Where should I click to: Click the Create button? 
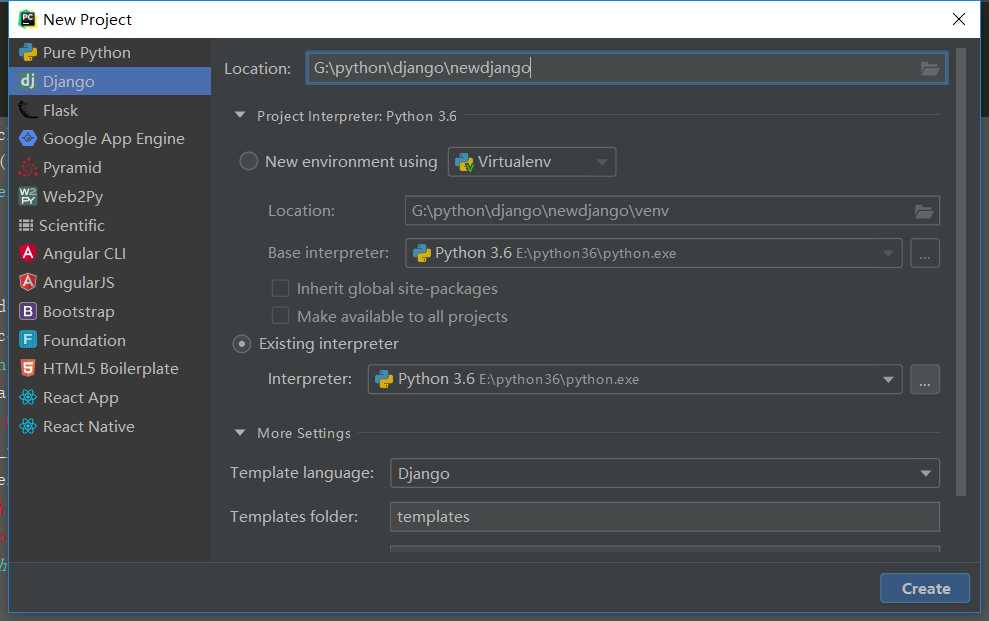925,588
